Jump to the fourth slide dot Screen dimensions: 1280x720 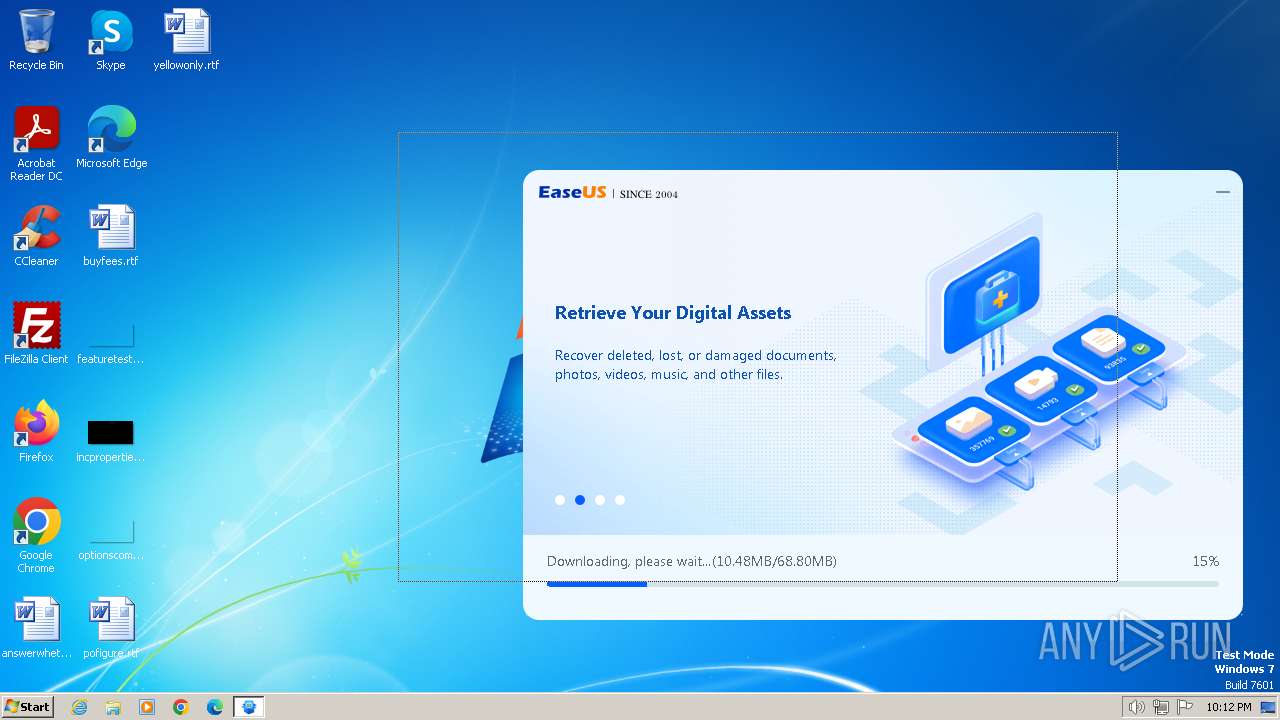[620, 500]
